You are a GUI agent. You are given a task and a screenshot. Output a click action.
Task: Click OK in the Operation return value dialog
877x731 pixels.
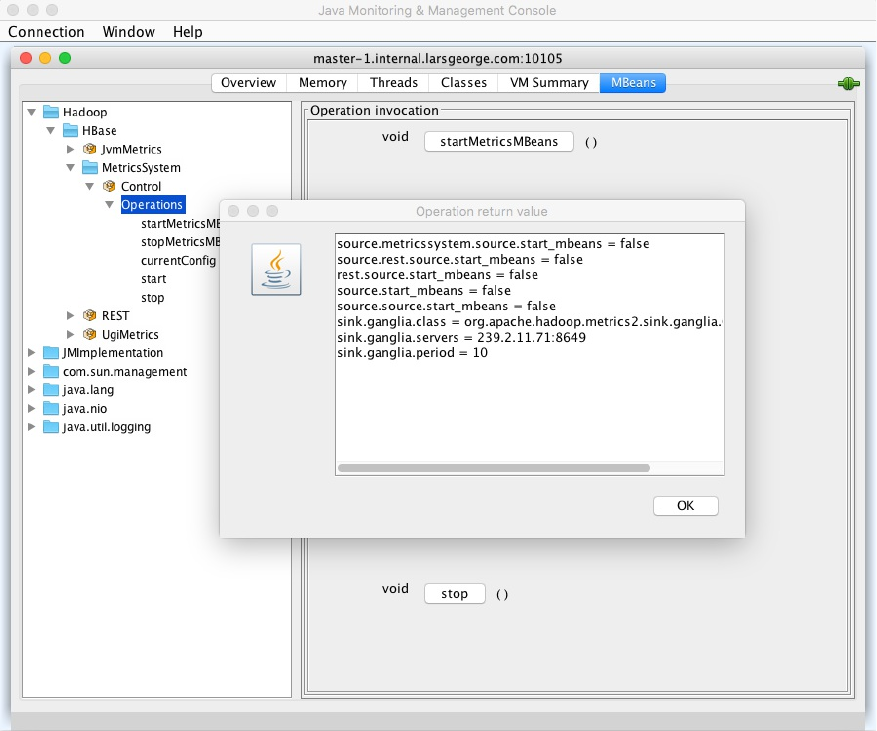[x=686, y=506]
